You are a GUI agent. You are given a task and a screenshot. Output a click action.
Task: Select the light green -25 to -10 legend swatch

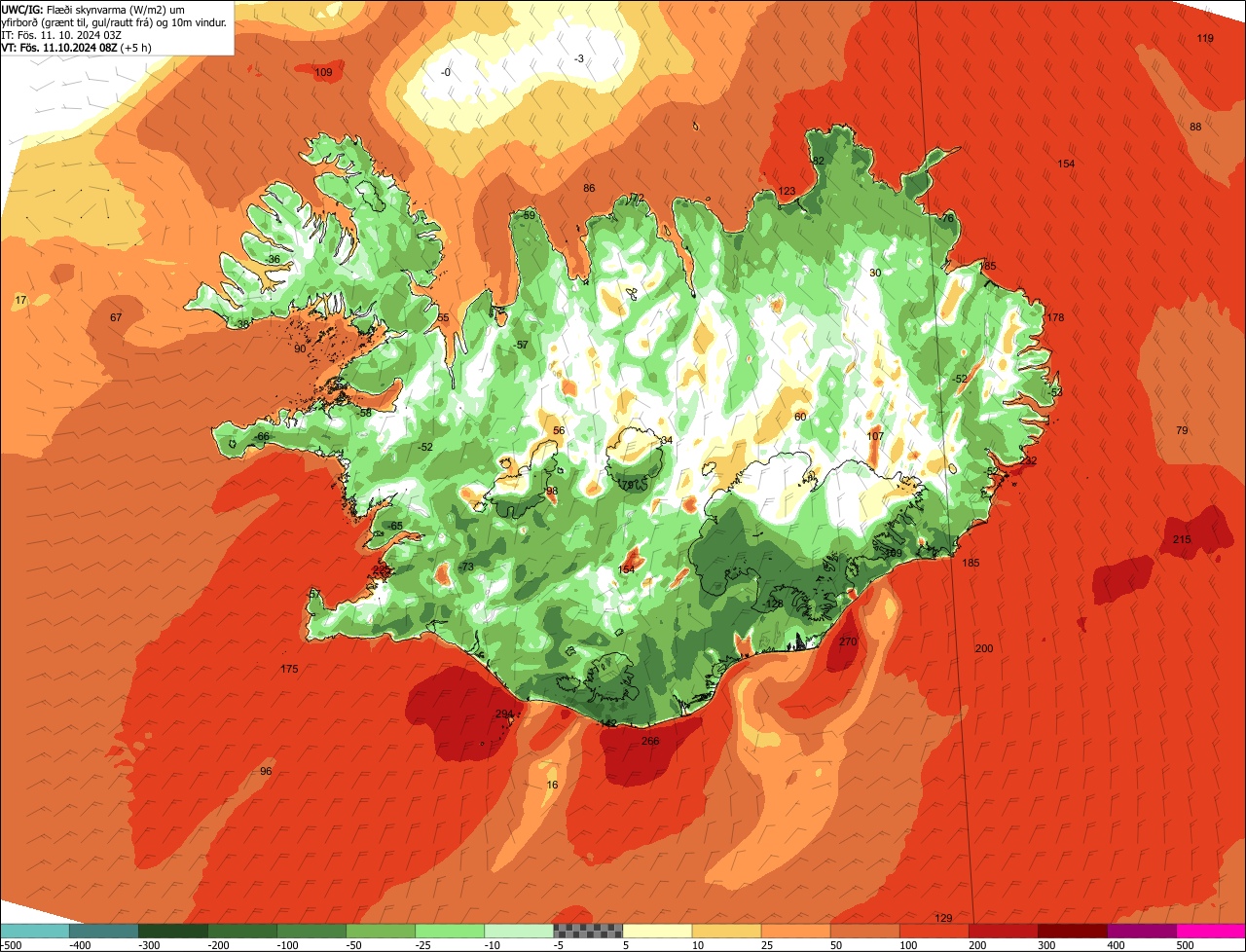[450, 931]
